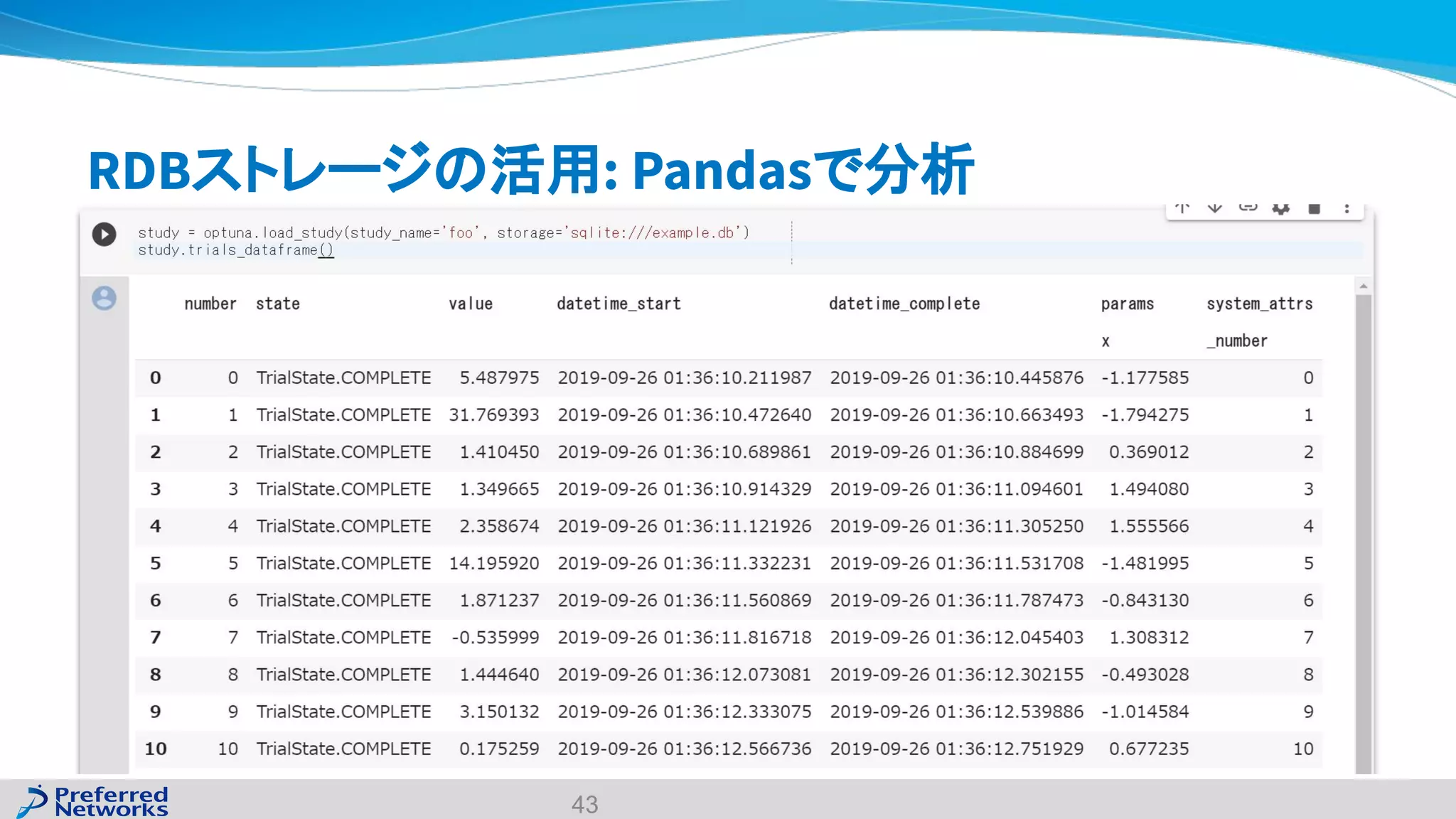Viewport: 1456px width, 819px height.
Task: Click params x cell 1.308312
Action: 1149,638
